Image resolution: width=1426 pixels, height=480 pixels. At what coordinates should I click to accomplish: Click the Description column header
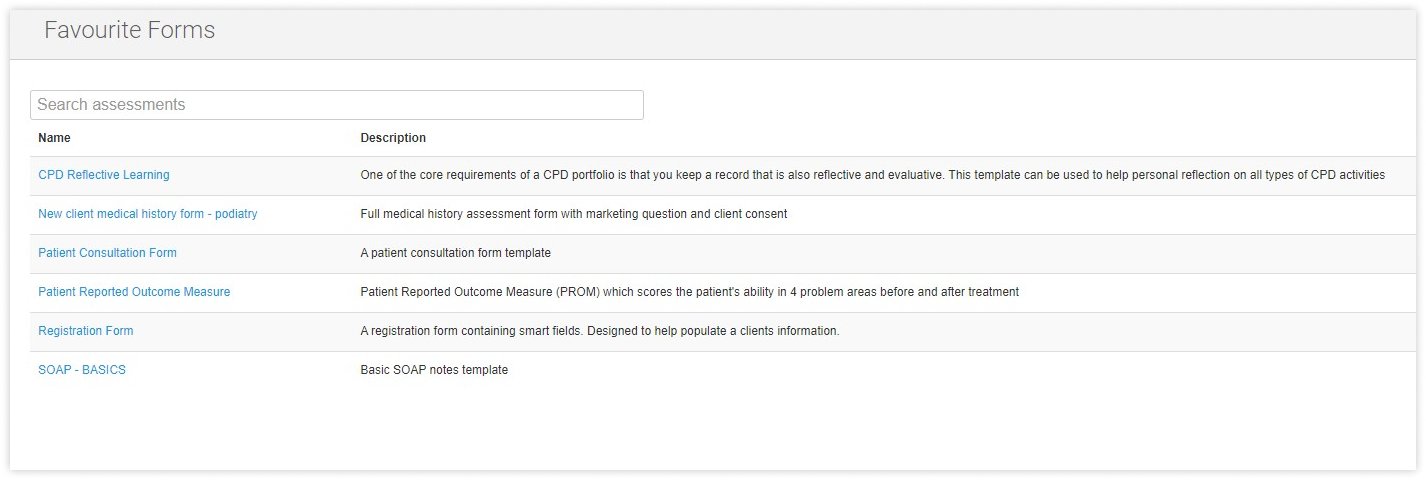393,138
